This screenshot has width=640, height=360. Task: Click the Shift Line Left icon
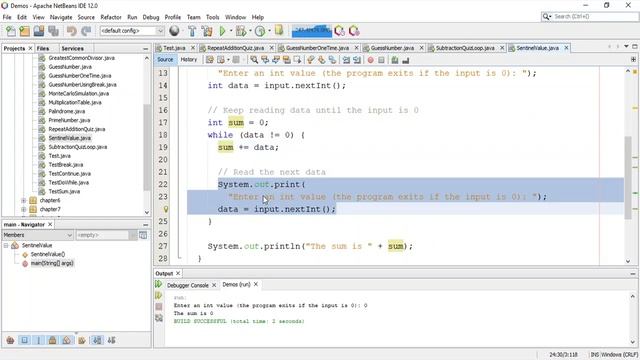coord(346,60)
